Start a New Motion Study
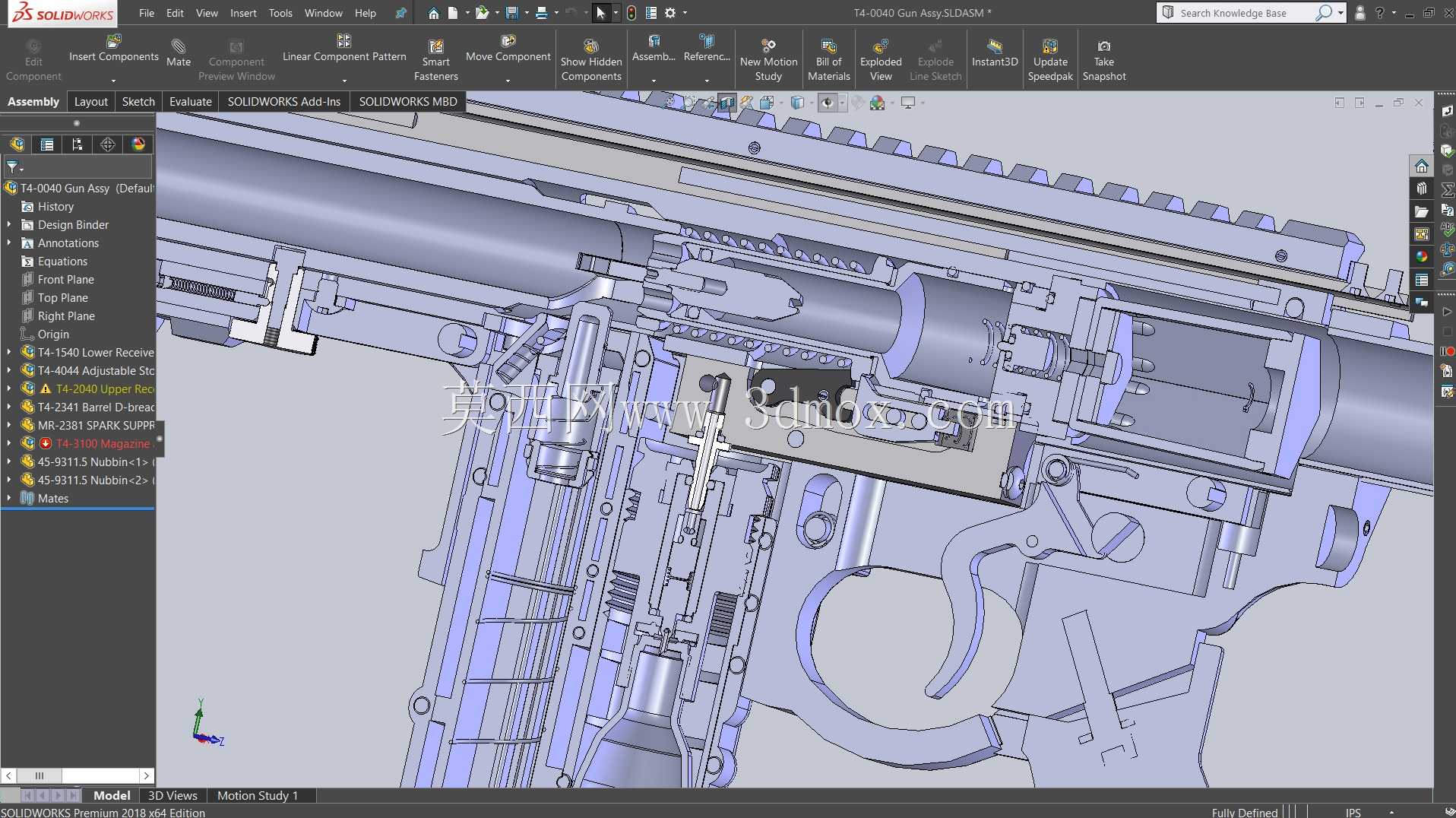Screen dimensions: 1456x818 point(769,60)
